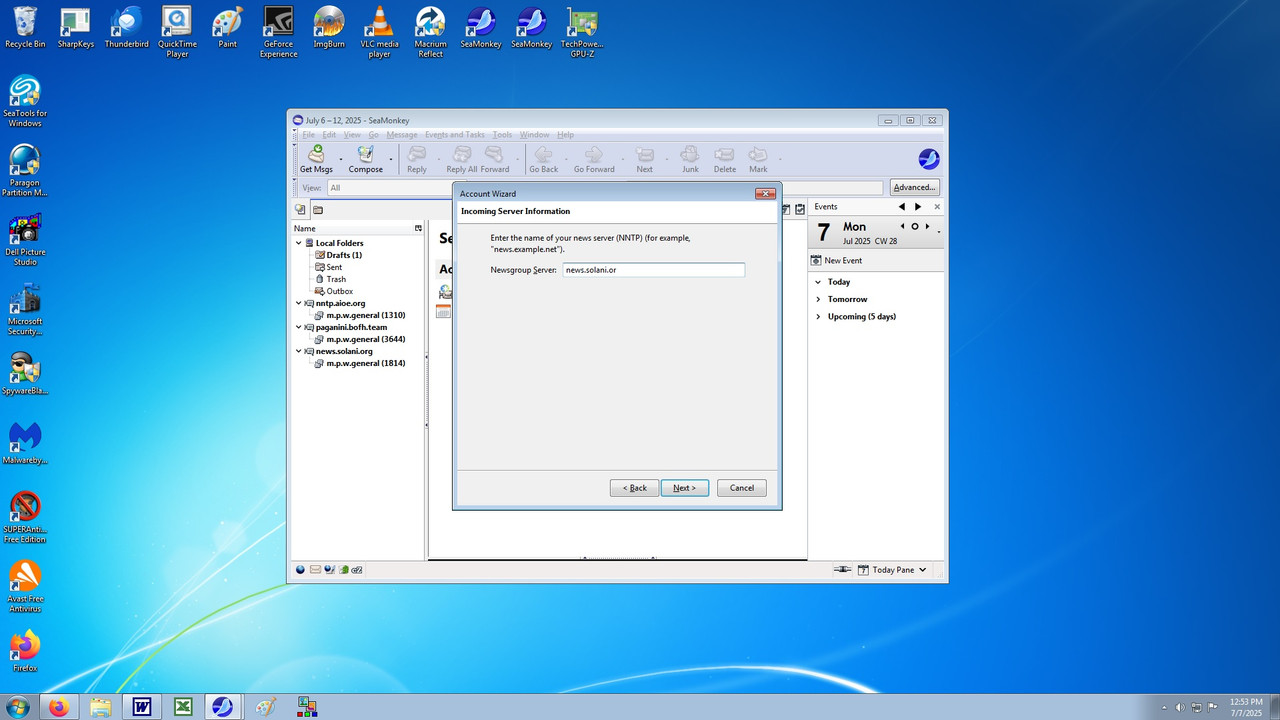Open the Message menu
This screenshot has width=1280, height=720.
pos(402,135)
